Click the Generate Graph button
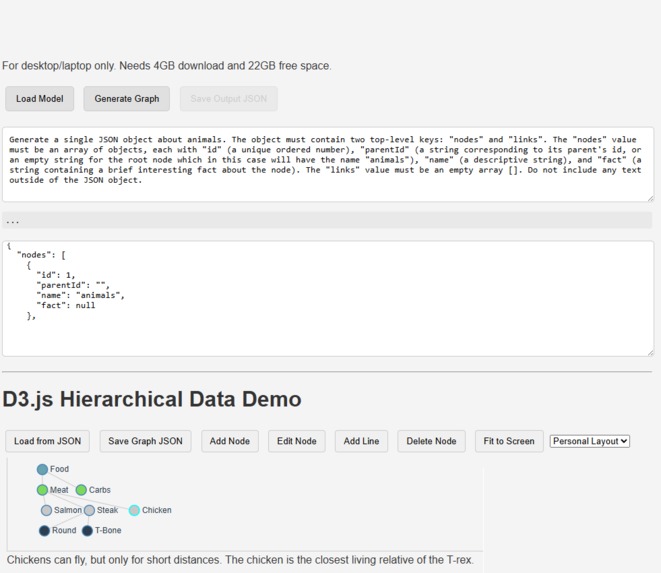The height and width of the screenshot is (573, 661). click(x=126, y=99)
